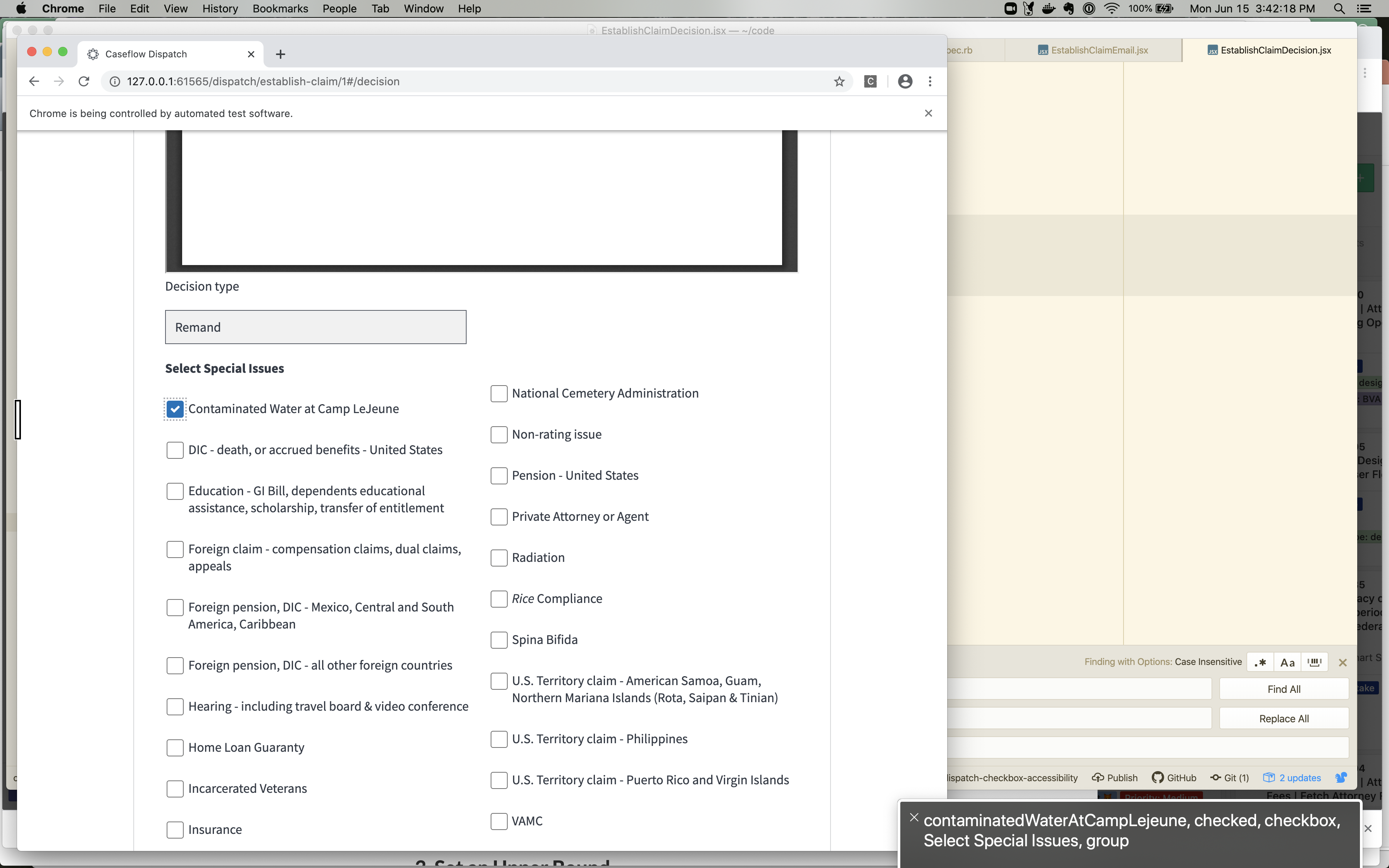The image size is (1389, 868).
Task: Switch to EstablishClaimEmail.jsx editor tab
Action: (x=1093, y=50)
